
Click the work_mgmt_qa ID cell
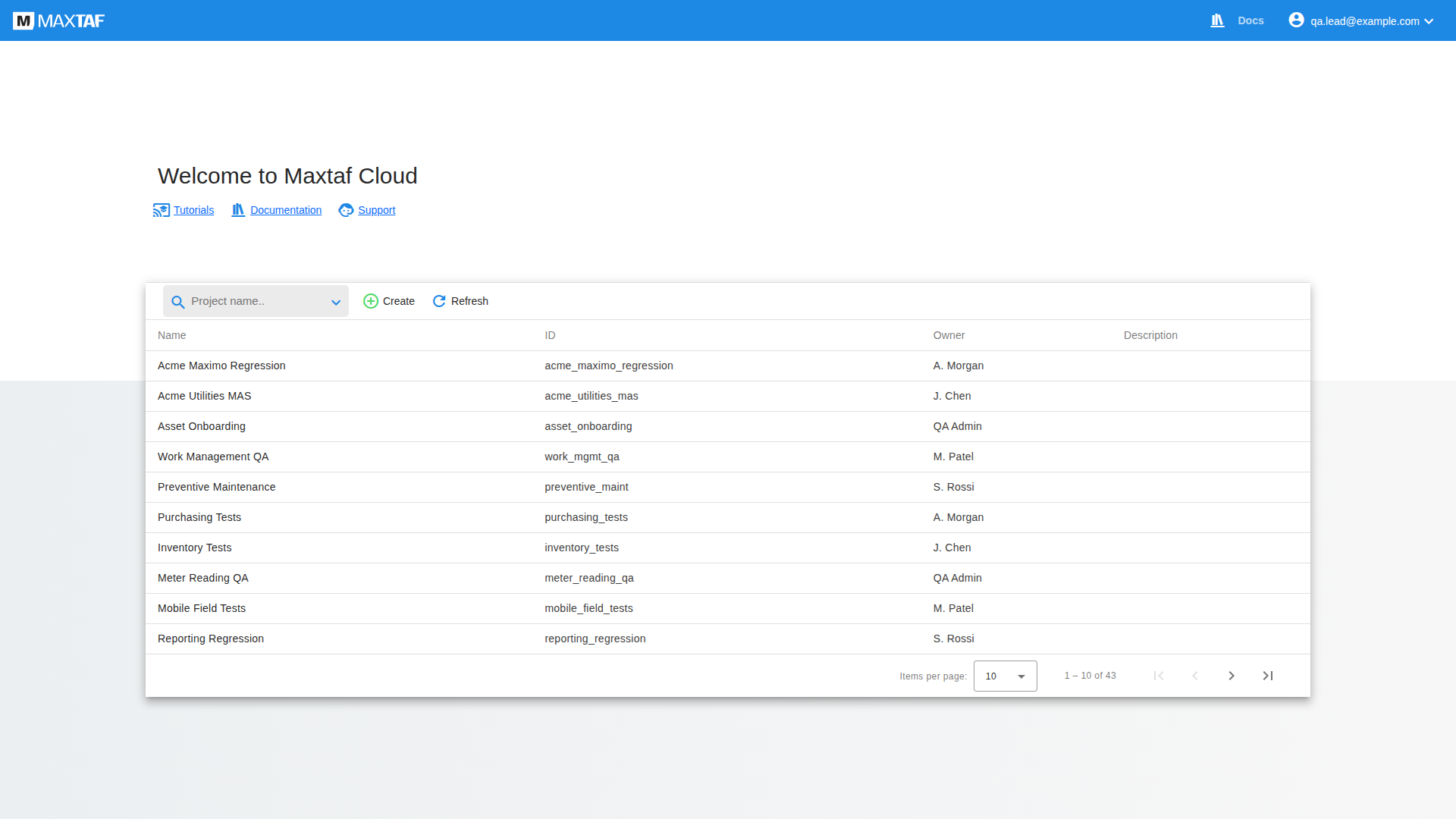coord(582,457)
